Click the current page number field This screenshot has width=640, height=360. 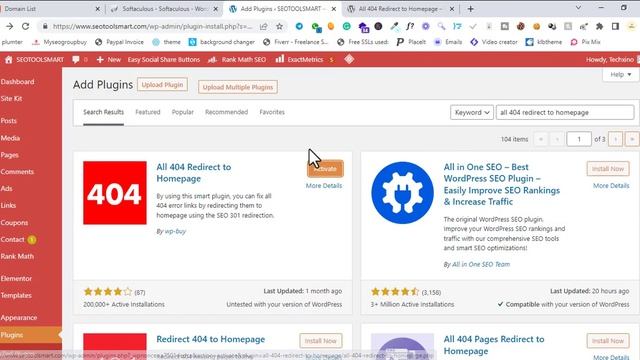(x=579, y=139)
